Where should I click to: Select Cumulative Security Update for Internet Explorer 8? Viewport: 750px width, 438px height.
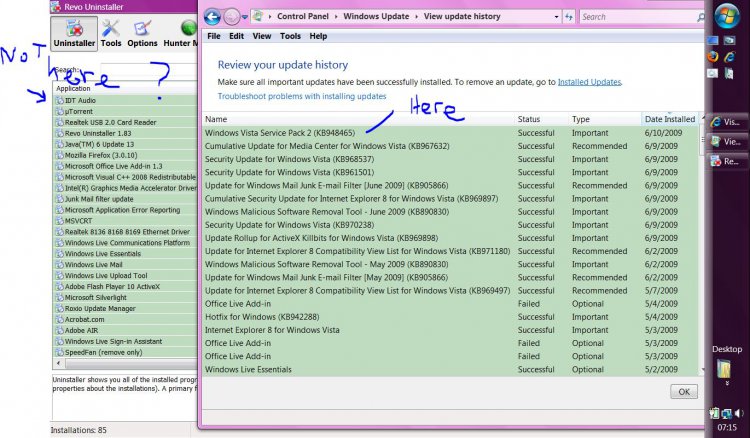coord(450,198)
